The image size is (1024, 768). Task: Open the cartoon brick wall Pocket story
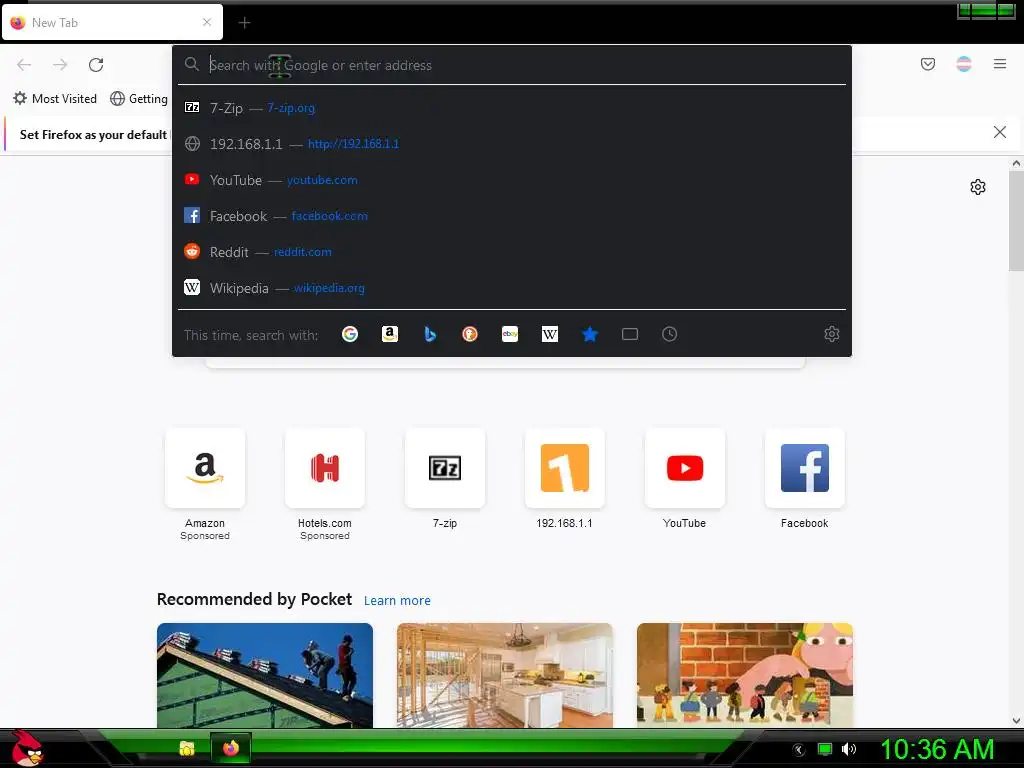[x=744, y=675]
